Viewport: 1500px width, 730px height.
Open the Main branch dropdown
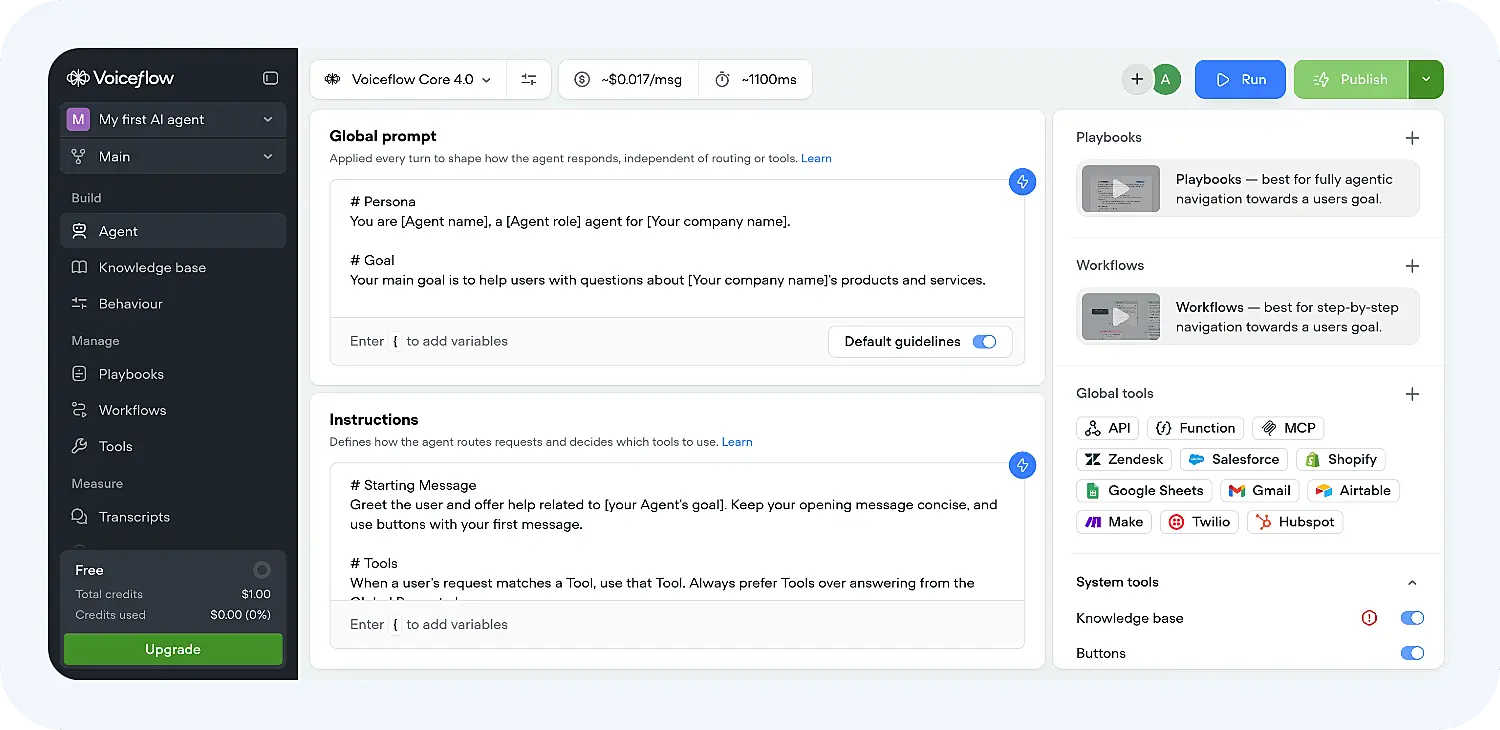pos(173,156)
